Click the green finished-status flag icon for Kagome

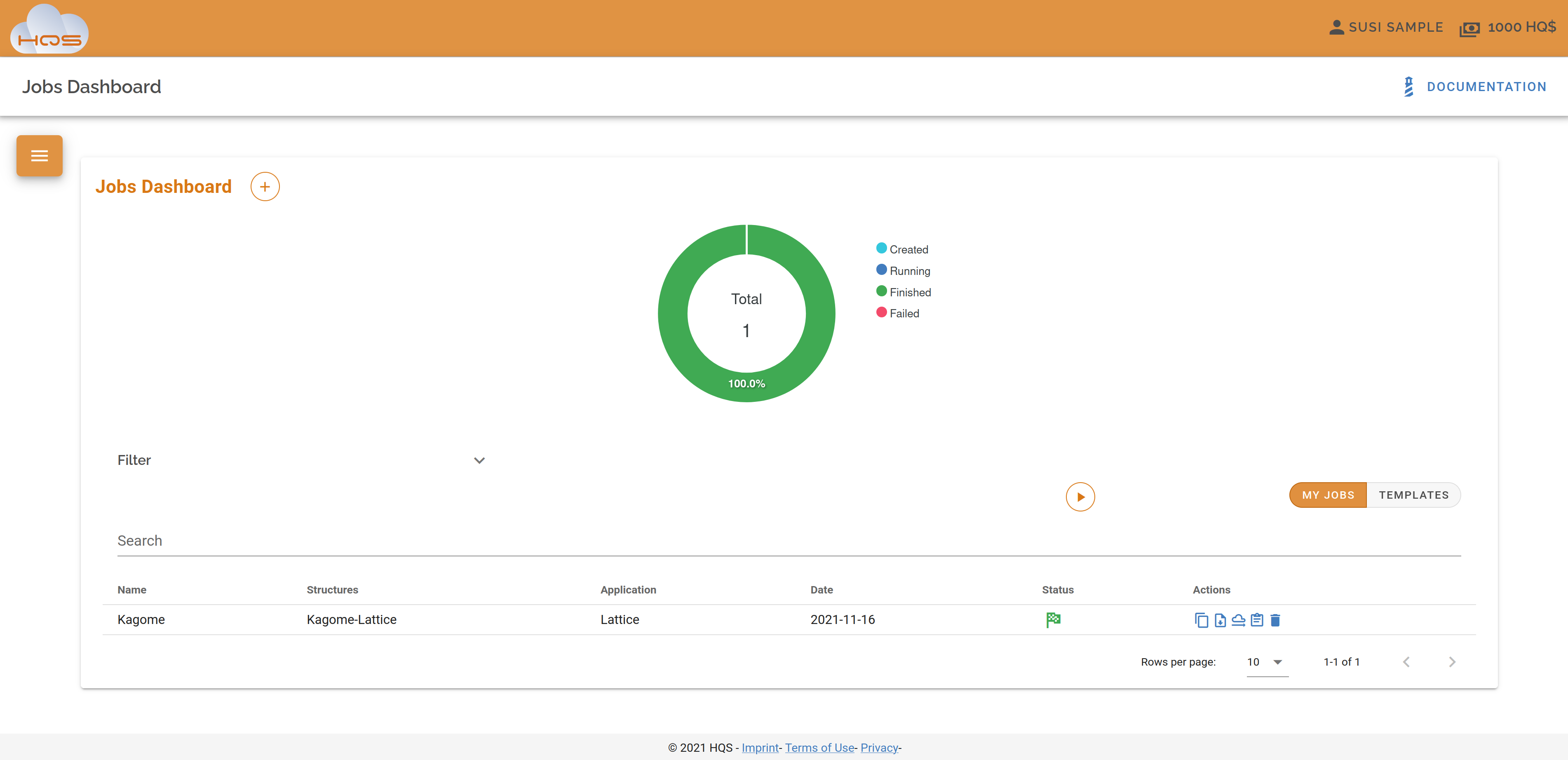pos(1054,619)
